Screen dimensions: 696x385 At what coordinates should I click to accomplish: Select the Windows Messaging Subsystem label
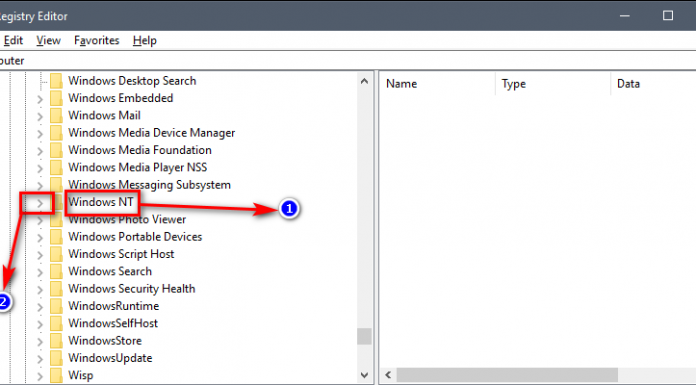click(x=150, y=185)
